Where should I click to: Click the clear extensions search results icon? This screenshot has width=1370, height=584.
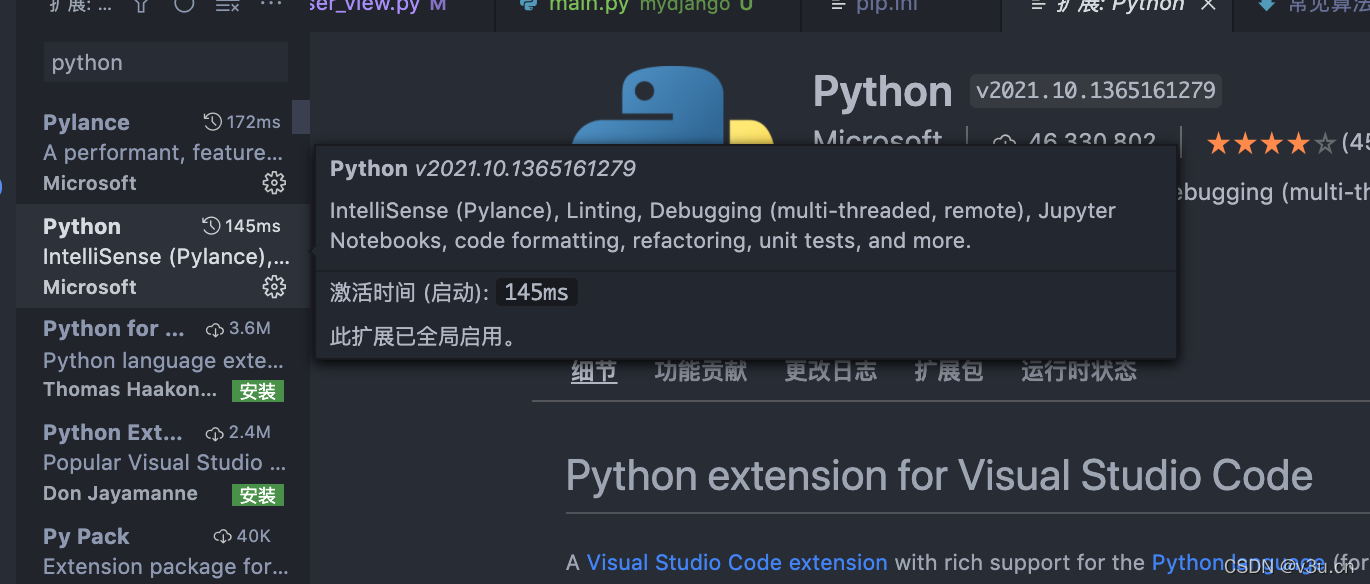(x=228, y=5)
